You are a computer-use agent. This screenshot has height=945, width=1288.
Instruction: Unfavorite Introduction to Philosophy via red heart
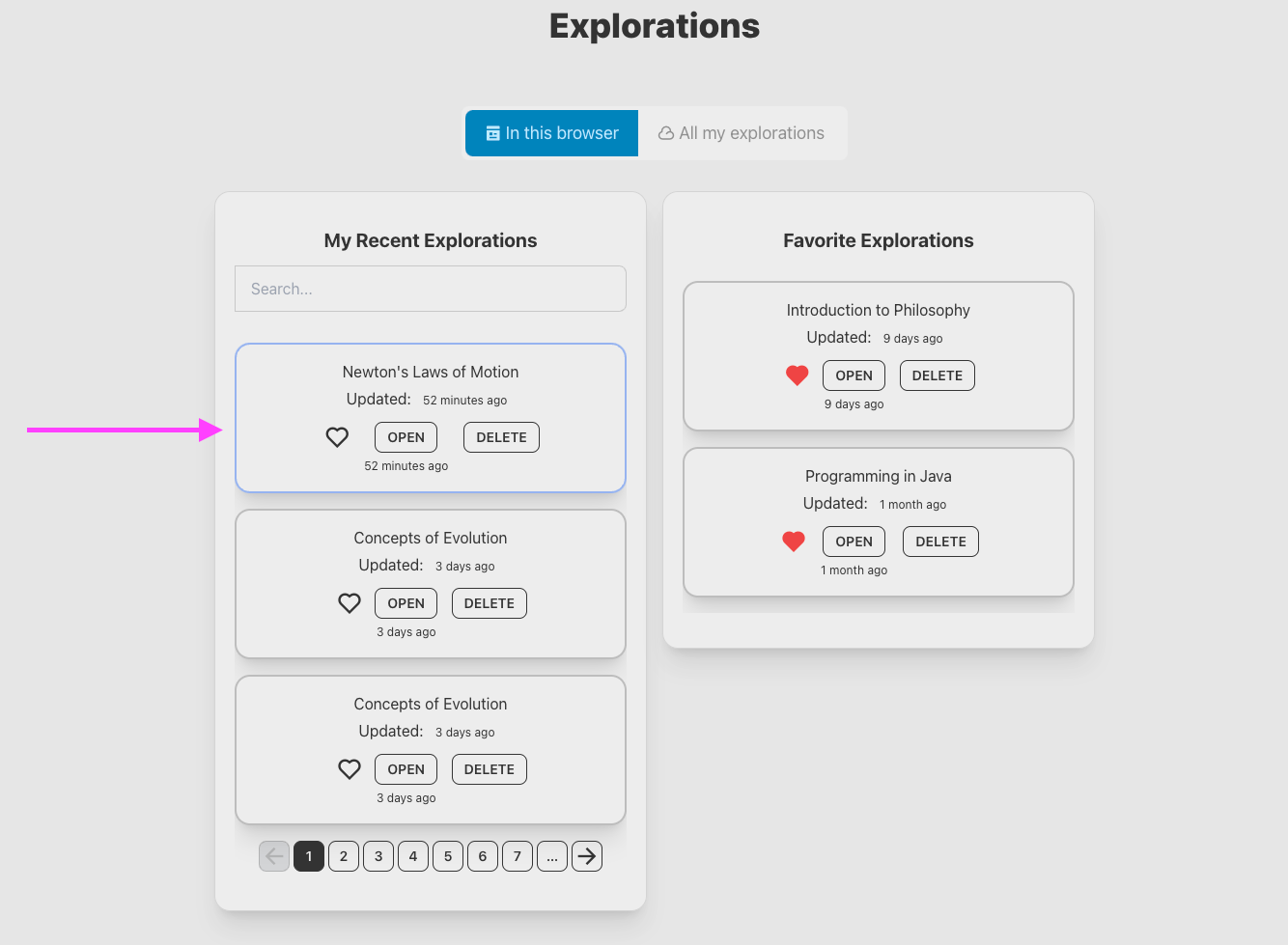(797, 375)
